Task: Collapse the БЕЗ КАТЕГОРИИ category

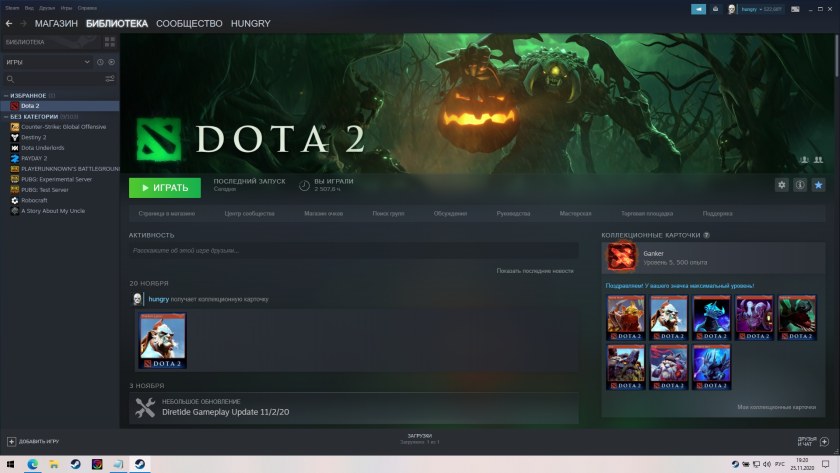Action: point(6,116)
